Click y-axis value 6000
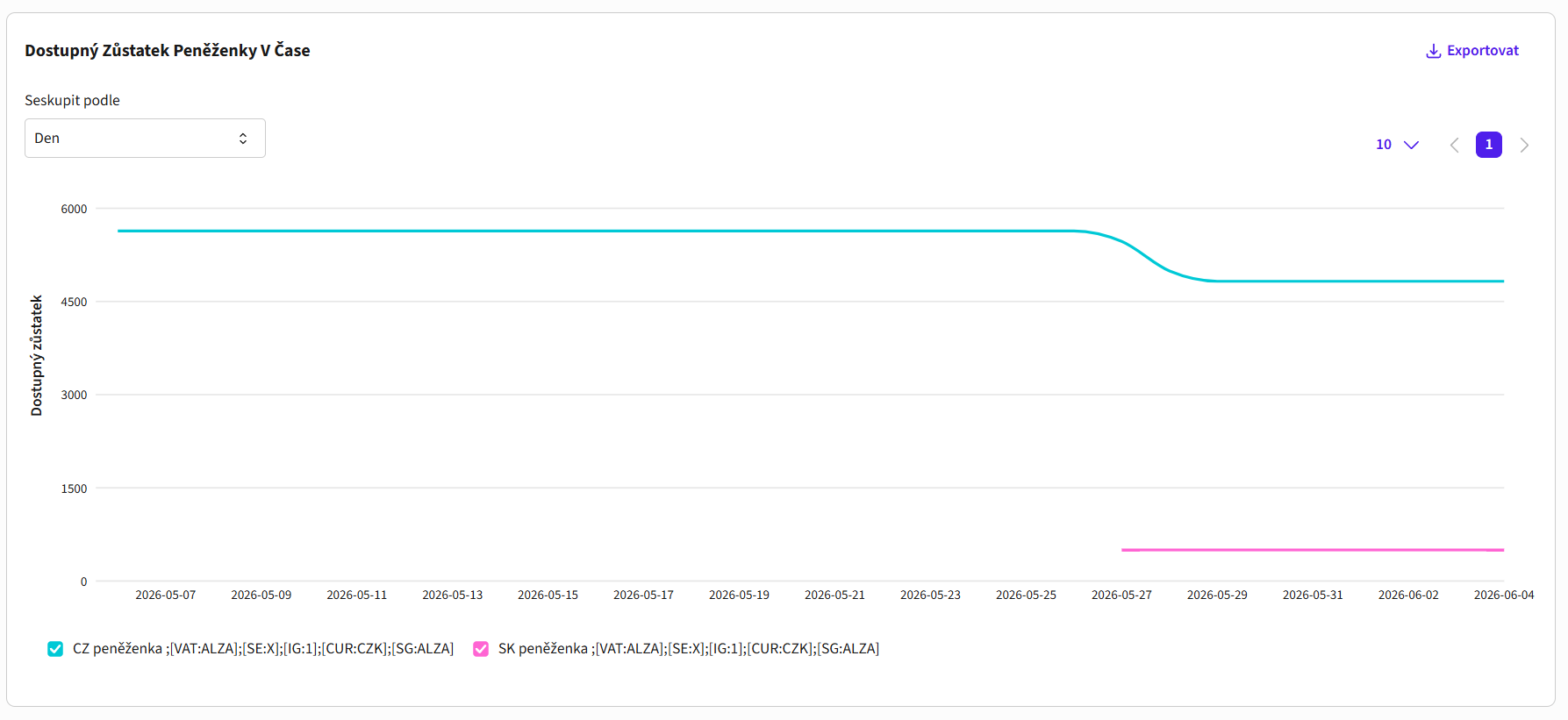 tap(74, 209)
